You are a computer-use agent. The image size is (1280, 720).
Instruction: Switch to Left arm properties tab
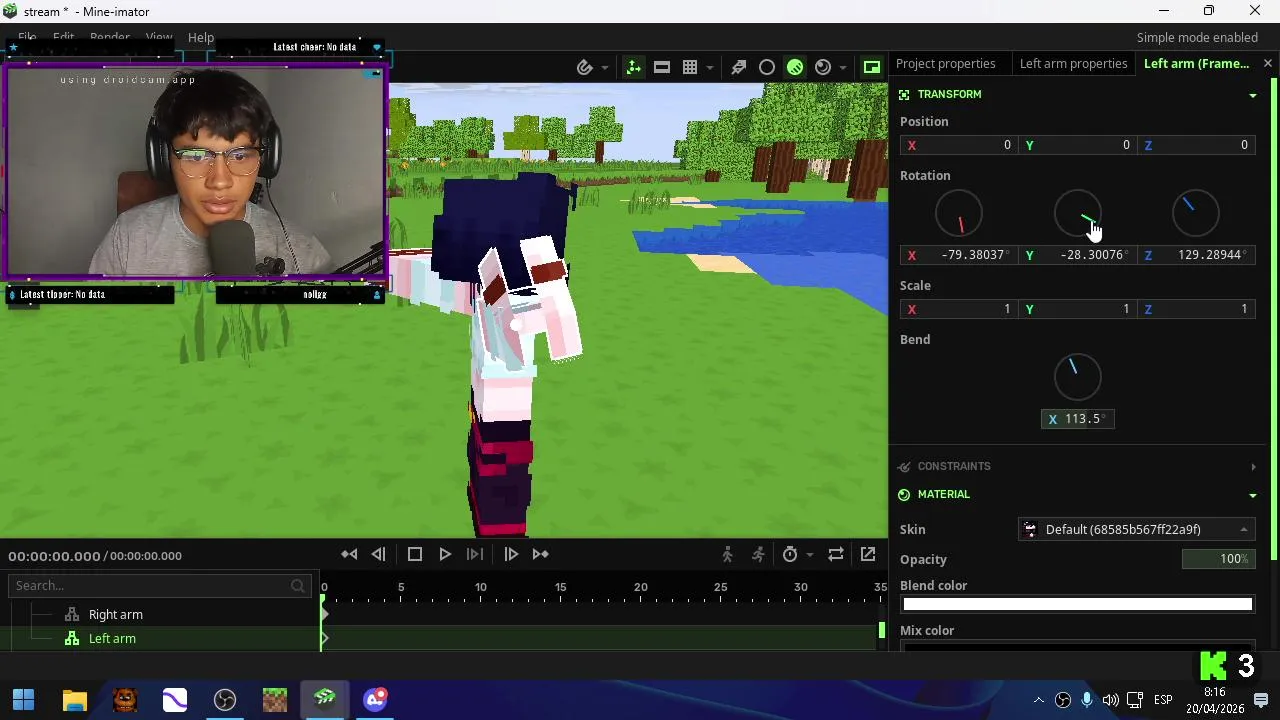pos(1073,63)
